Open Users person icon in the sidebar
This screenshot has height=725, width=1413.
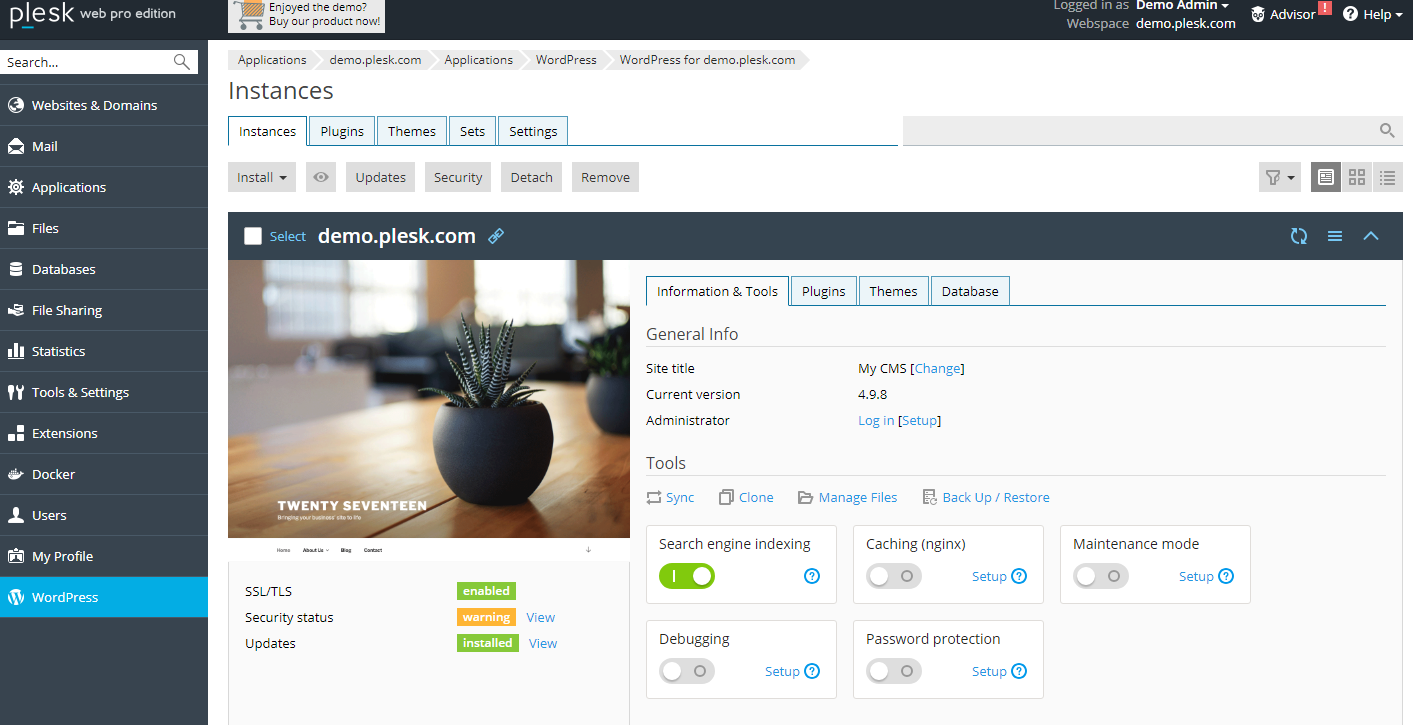(16, 515)
